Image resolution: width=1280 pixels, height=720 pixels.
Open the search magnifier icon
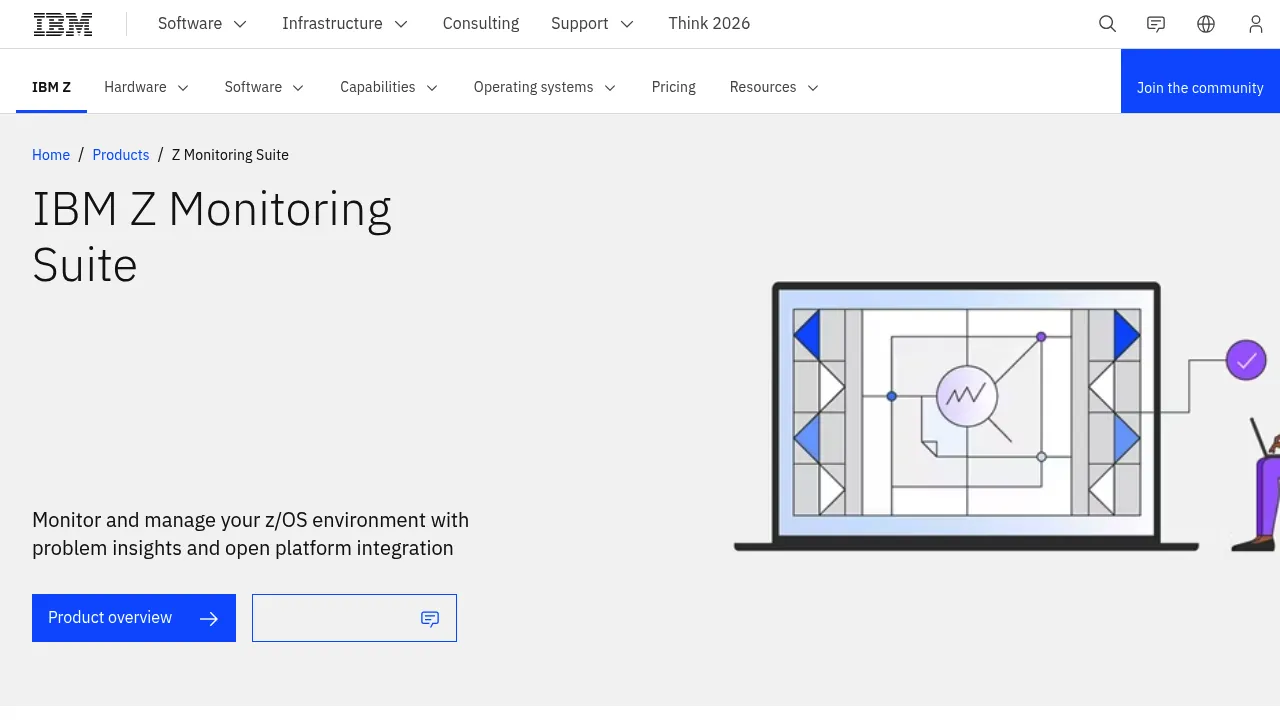pos(1107,24)
